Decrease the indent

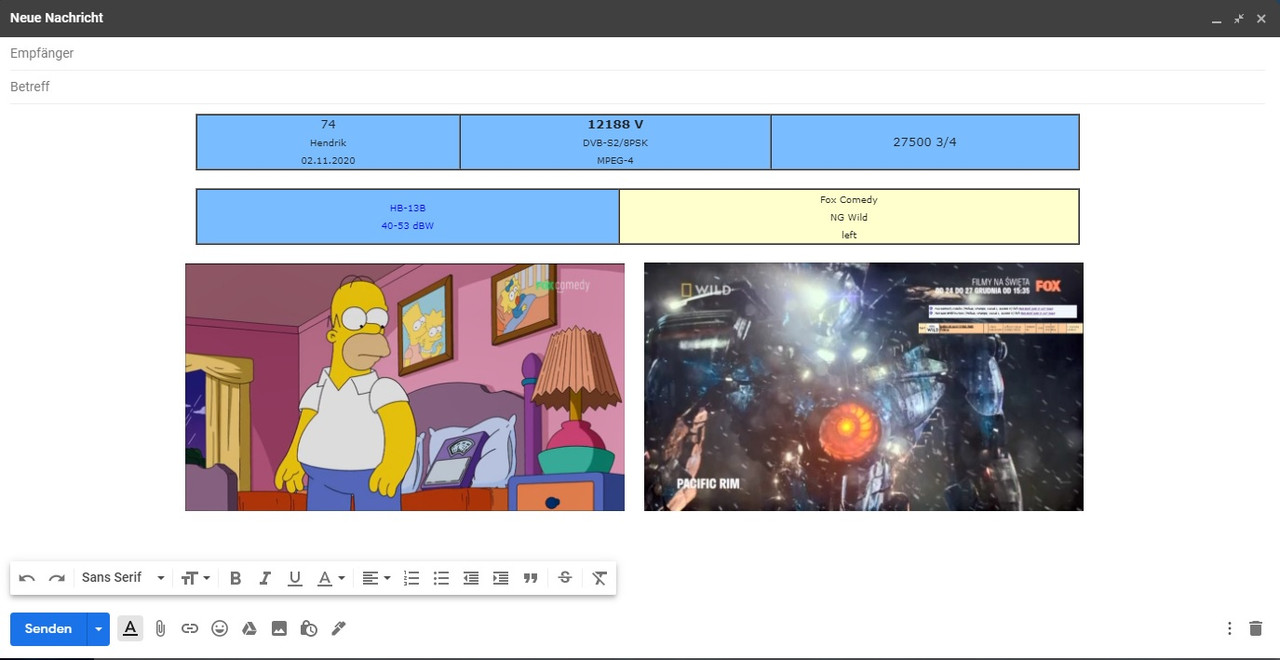click(471, 578)
